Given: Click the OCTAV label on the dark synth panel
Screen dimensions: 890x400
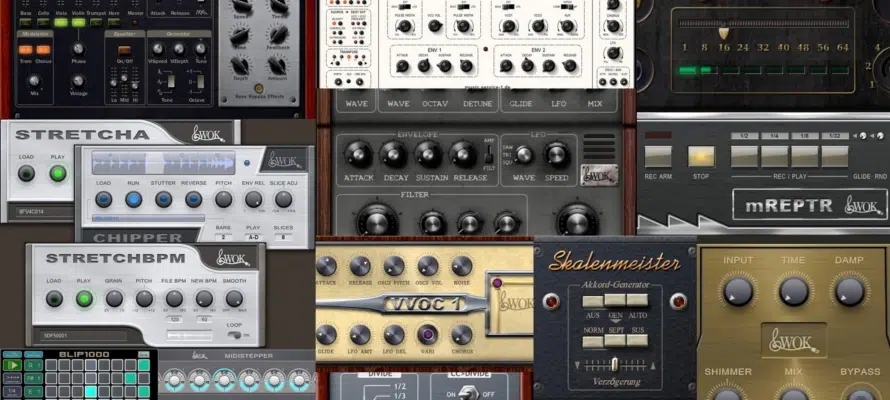Looking at the screenshot, I should click(433, 104).
